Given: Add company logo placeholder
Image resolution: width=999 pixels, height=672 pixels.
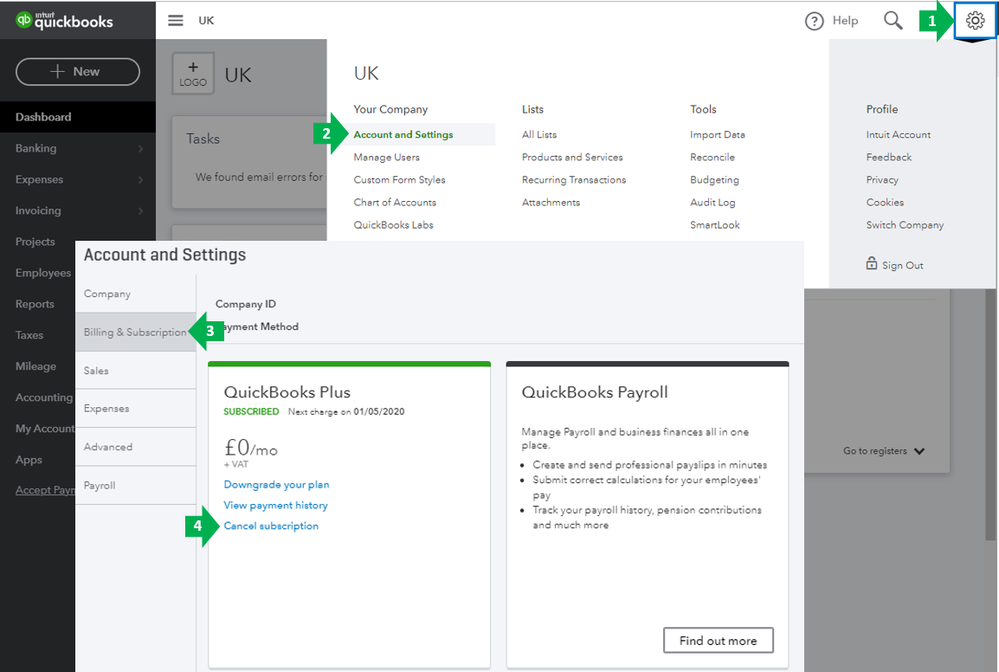Looking at the screenshot, I should 193,74.
